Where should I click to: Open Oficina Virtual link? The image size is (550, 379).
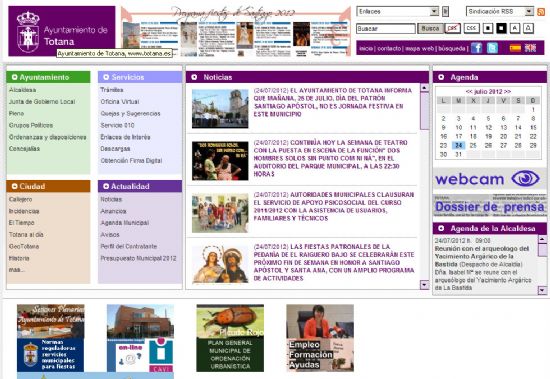click(120, 102)
